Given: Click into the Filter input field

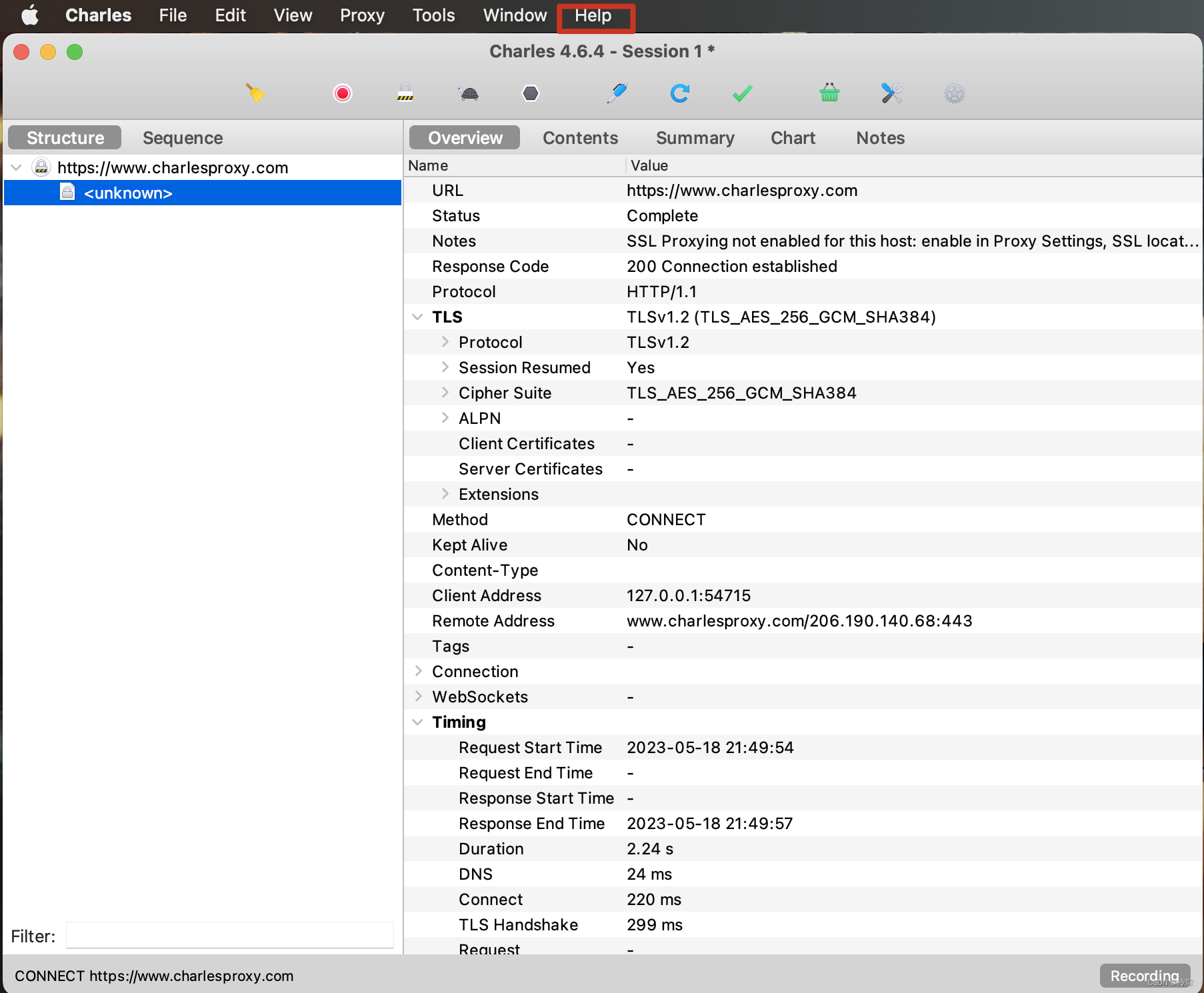Looking at the screenshot, I should pos(230,935).
